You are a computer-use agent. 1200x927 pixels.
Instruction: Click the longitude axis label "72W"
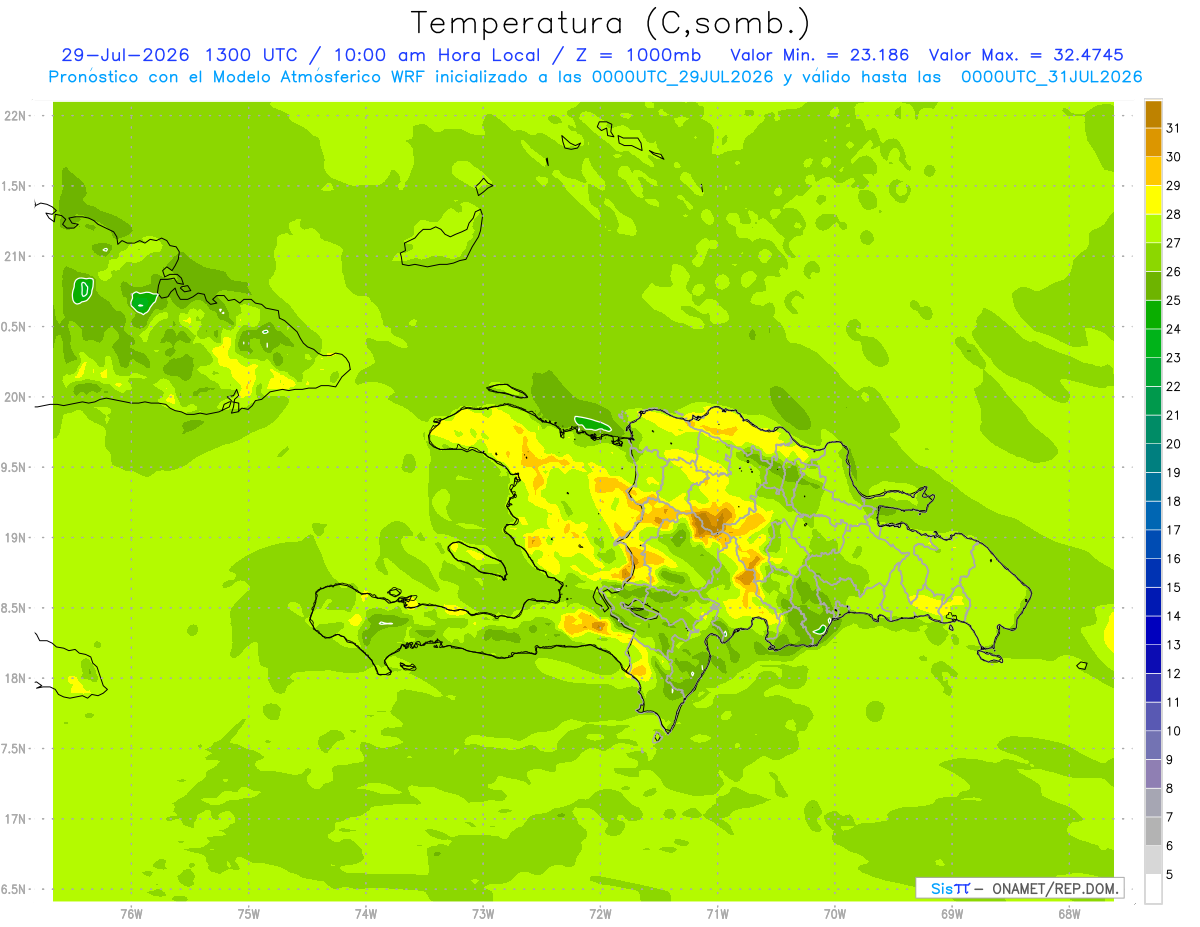[600, 913]
